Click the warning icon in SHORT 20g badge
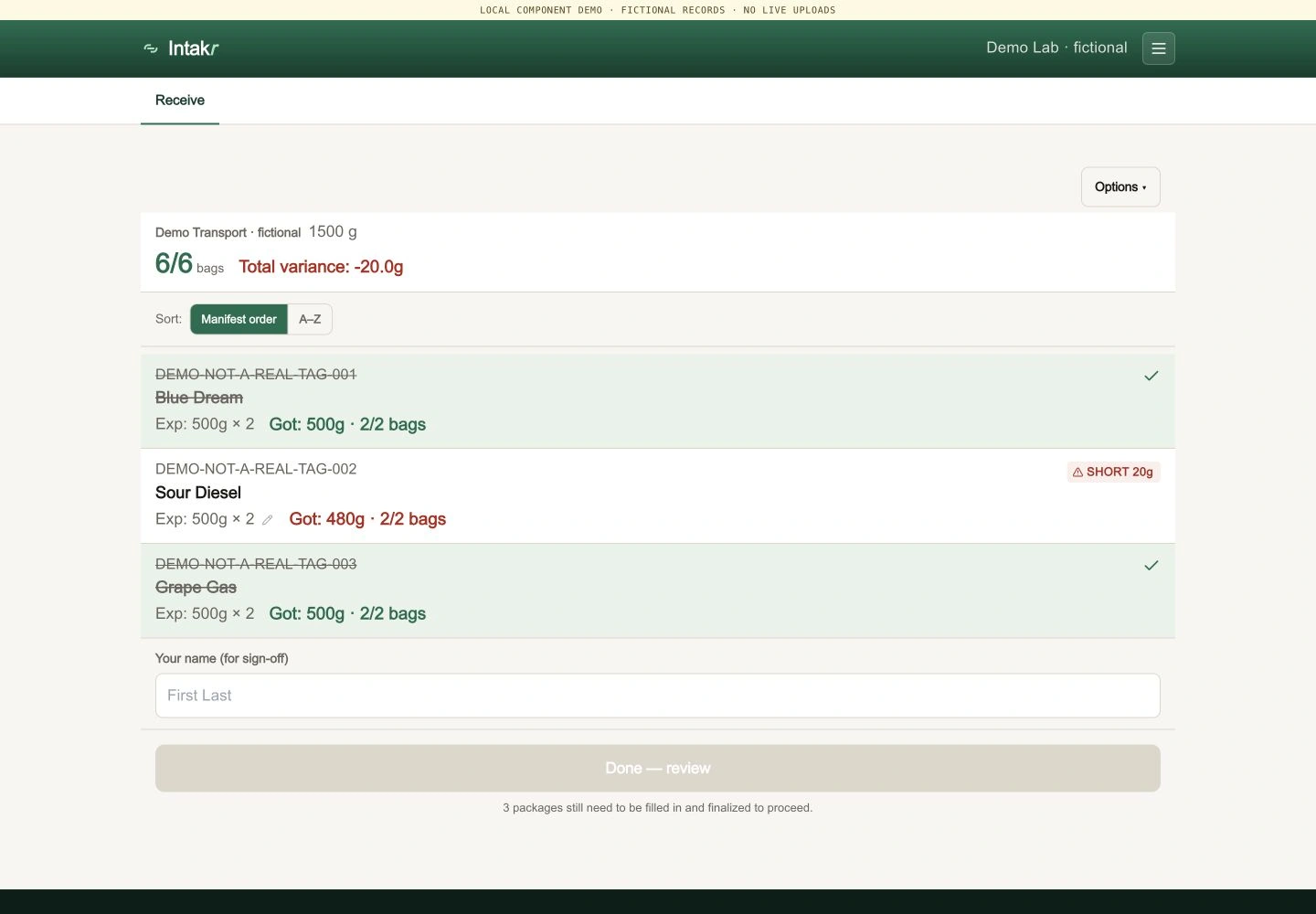Viewport: 1316px width, 914px height. (1078, 473)
